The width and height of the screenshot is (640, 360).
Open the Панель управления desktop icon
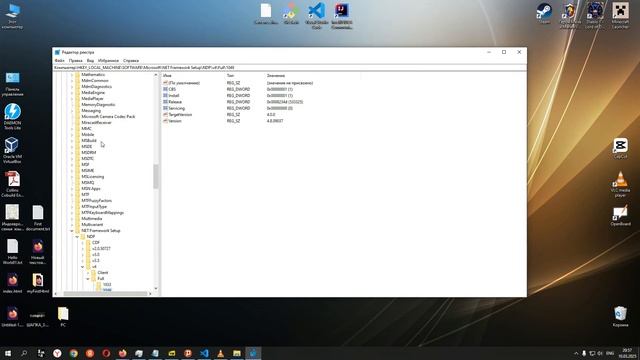tap(12, 84)
